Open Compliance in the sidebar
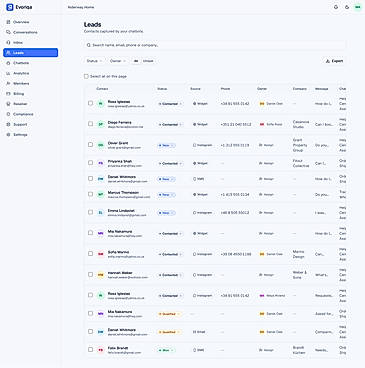Screen dimensions: 365x368 point(30,114)
